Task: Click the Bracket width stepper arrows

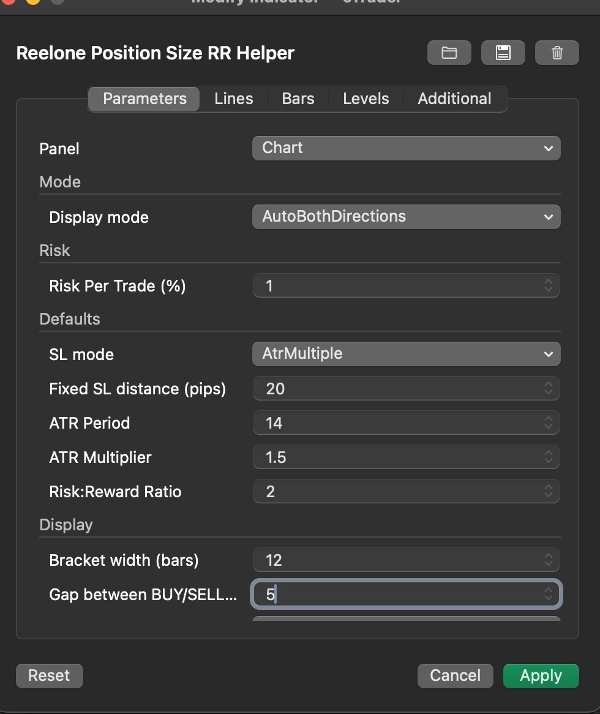Action: pos(548,560)
